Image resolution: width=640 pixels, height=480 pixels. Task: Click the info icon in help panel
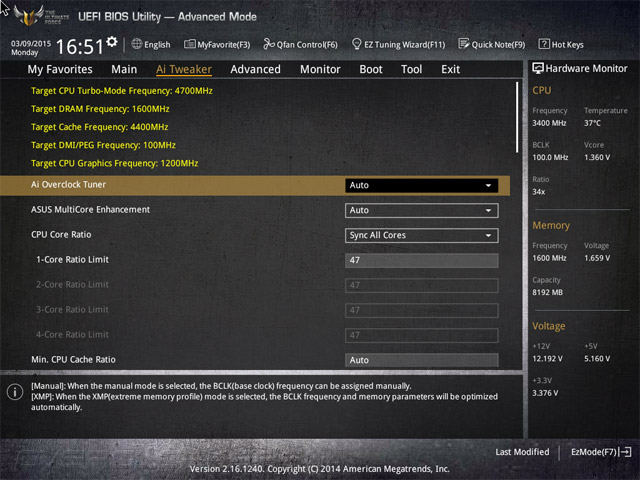15,392
